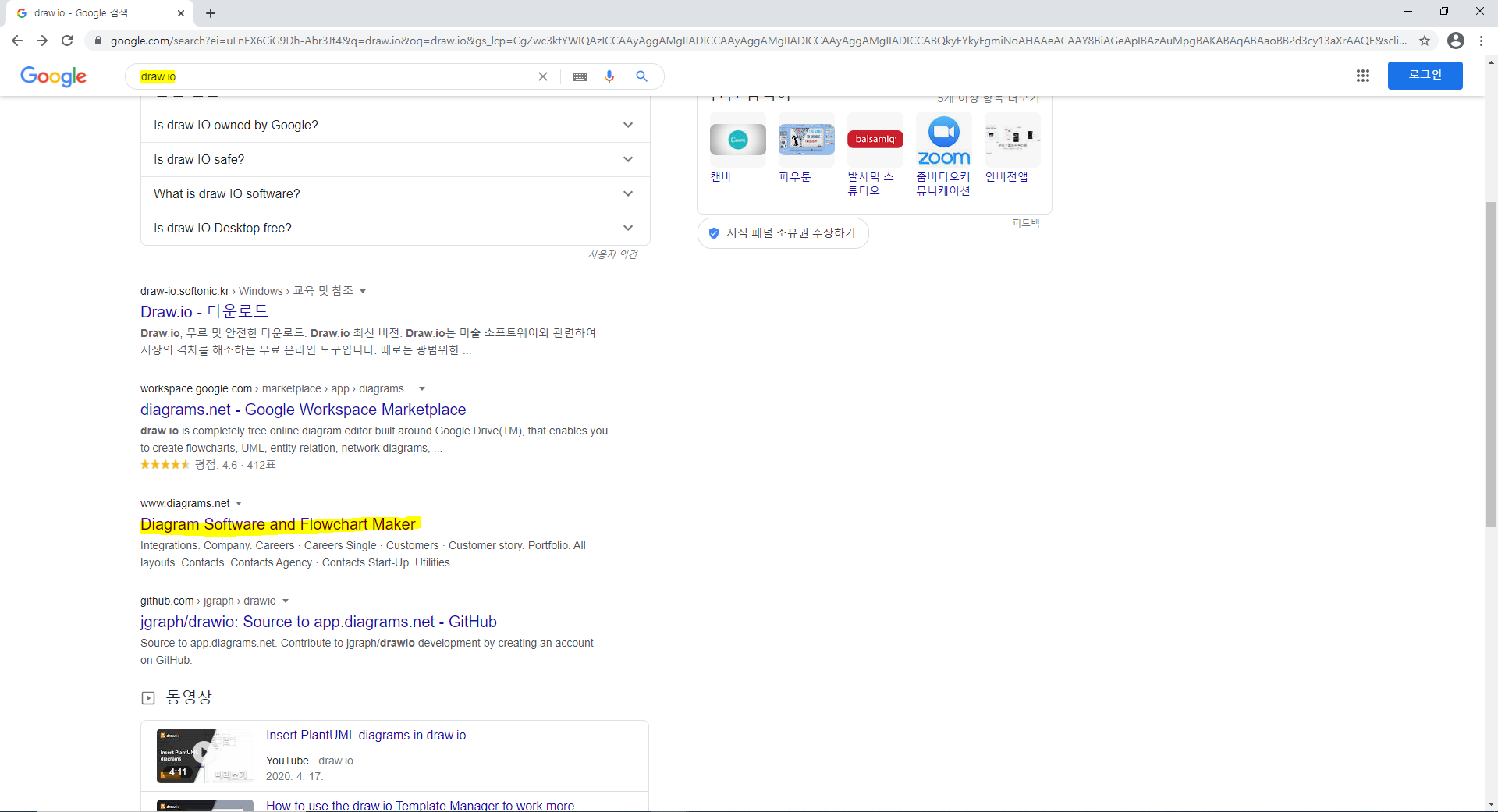Open "How to use the draw.io Template Manager" link
The width and height of the screenshot is (1498, 812).
427,806
